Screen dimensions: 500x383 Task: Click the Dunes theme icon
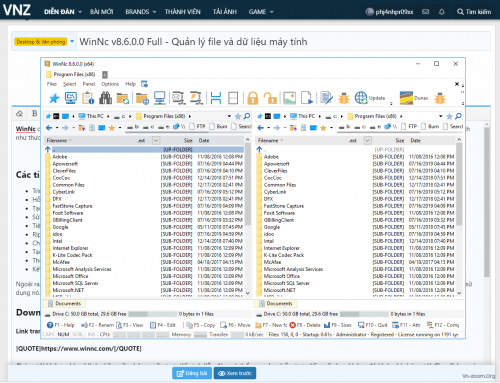[406, 98]
